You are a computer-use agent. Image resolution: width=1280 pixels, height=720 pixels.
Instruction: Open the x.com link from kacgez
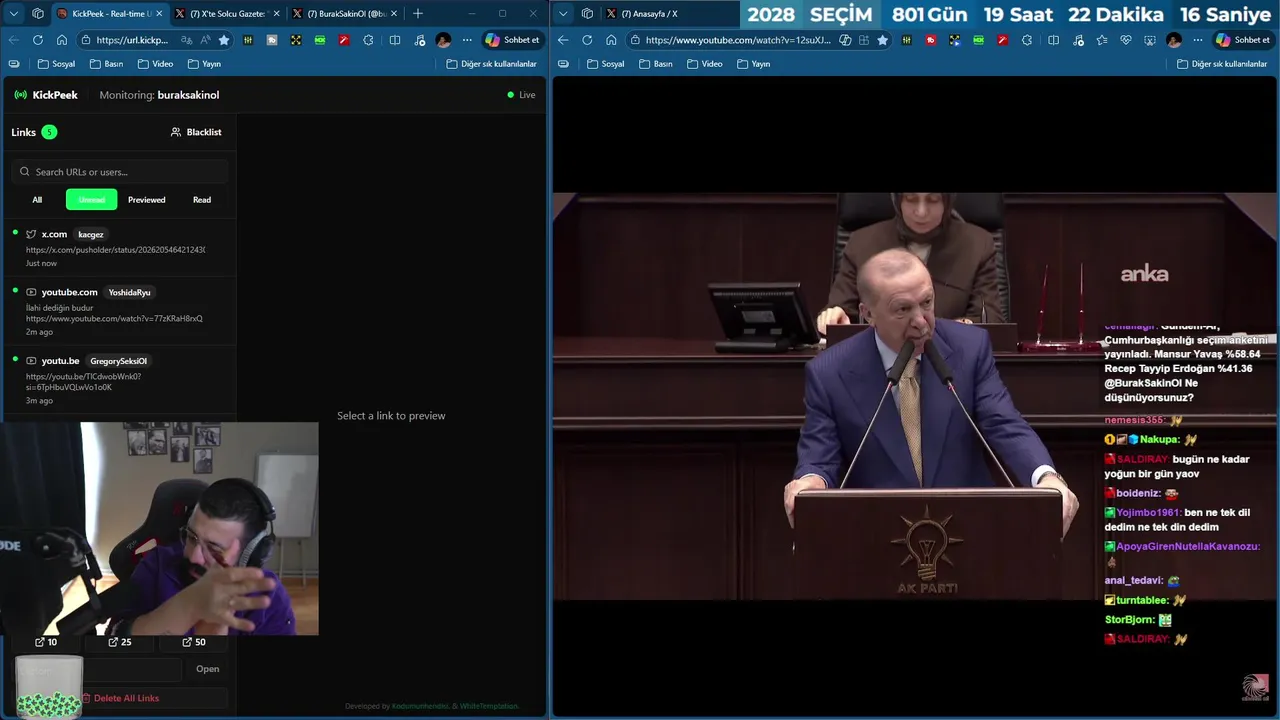pos(118,248)
